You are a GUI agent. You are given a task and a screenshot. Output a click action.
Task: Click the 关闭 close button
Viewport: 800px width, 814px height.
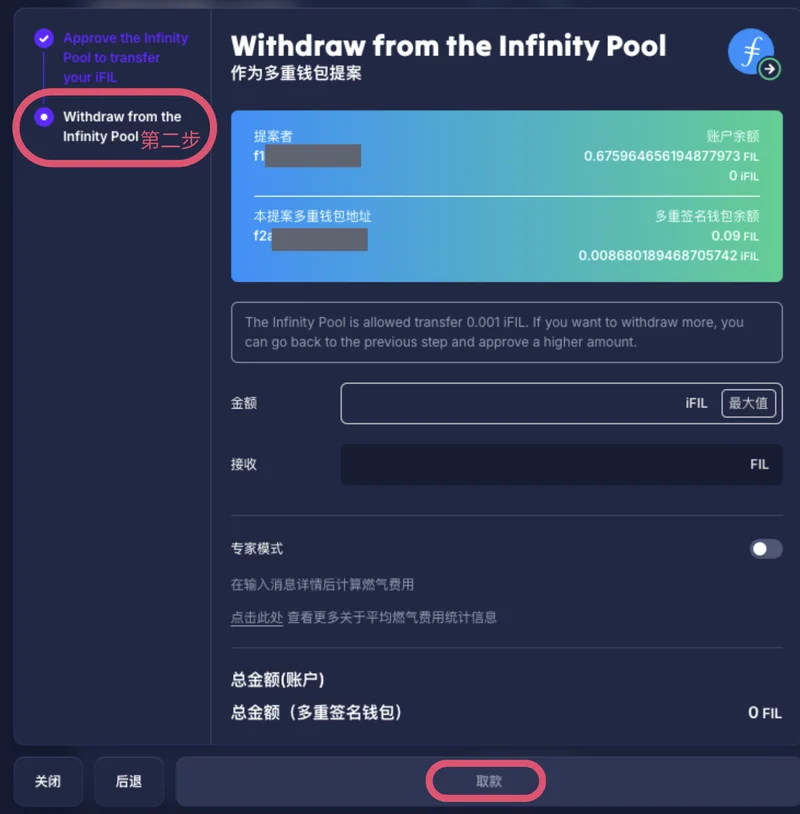tap(48, 781)
